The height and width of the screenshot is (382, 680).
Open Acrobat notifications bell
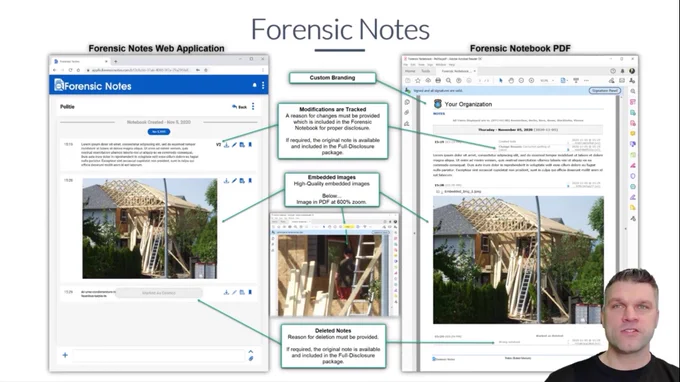622,71
